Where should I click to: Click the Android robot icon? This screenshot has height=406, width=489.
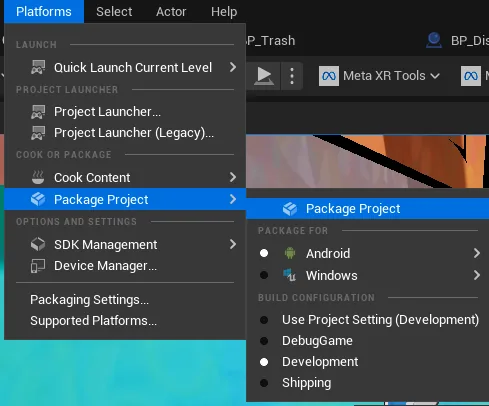point(290,253)
